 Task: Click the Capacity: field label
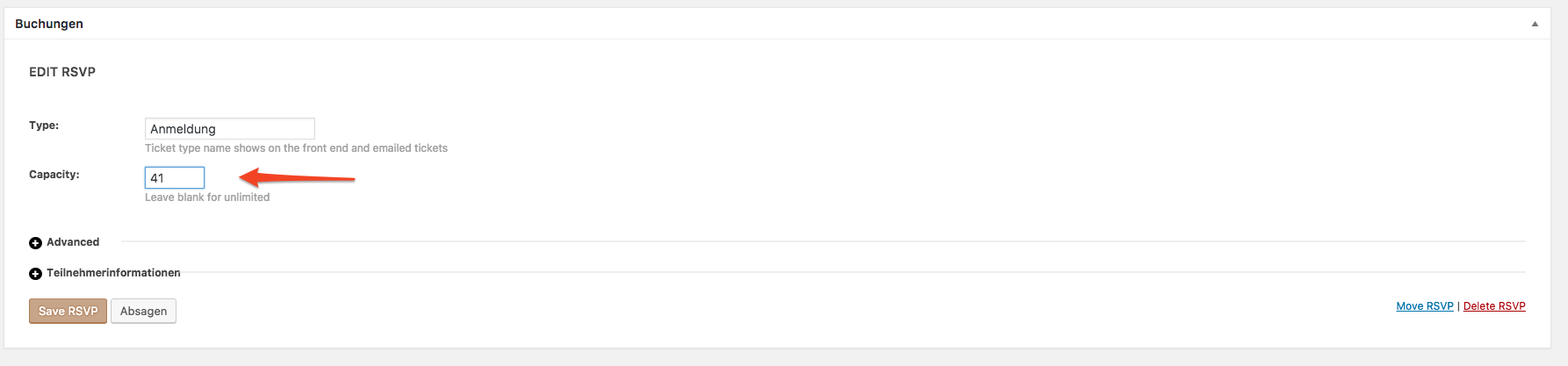54,175
